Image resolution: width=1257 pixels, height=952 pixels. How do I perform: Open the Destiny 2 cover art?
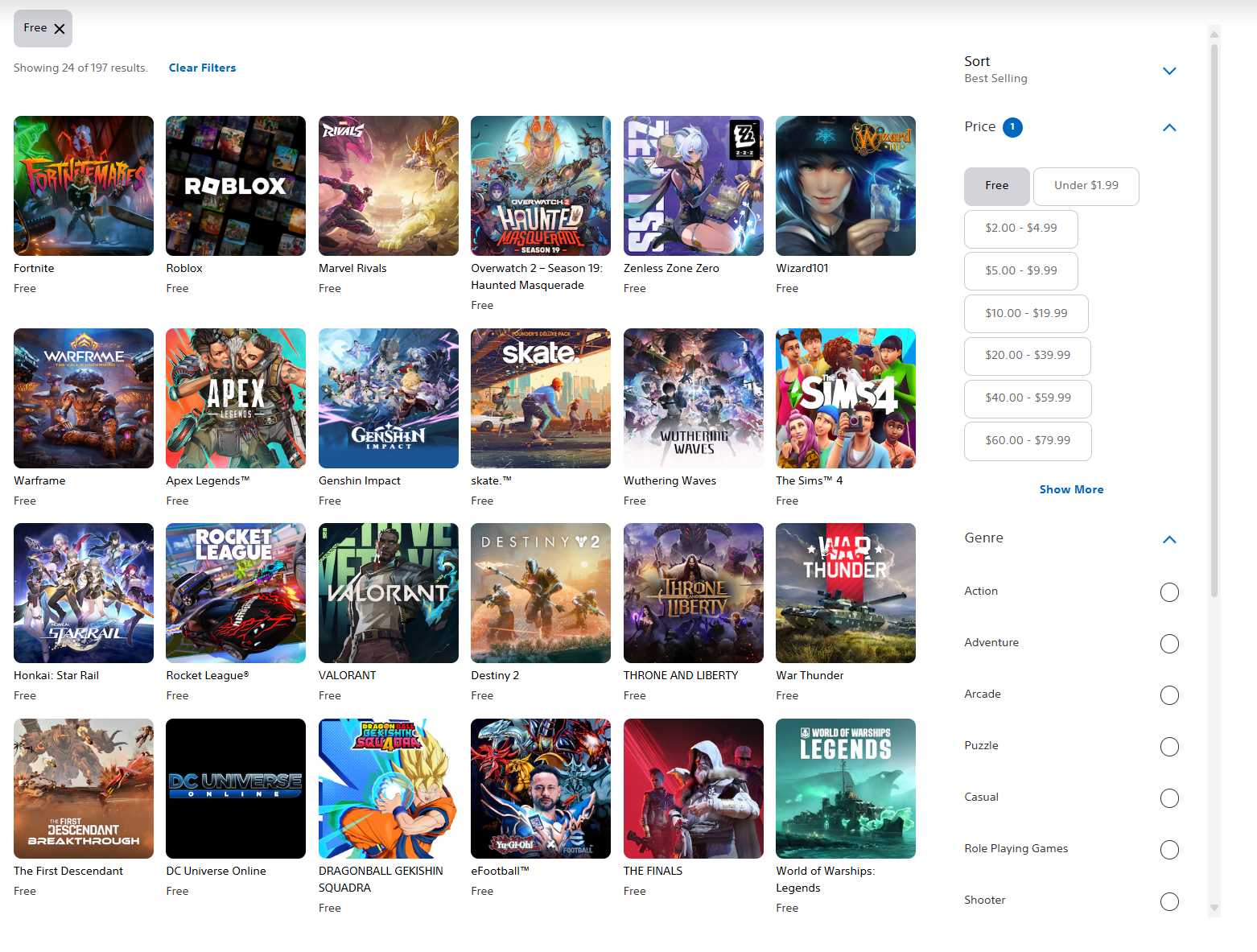click(541, 593)
